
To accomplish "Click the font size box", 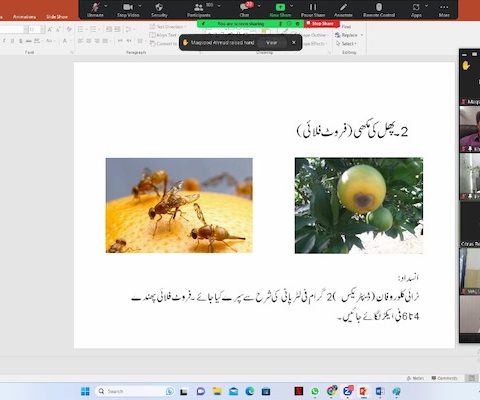I will click(x=34, y=30).
